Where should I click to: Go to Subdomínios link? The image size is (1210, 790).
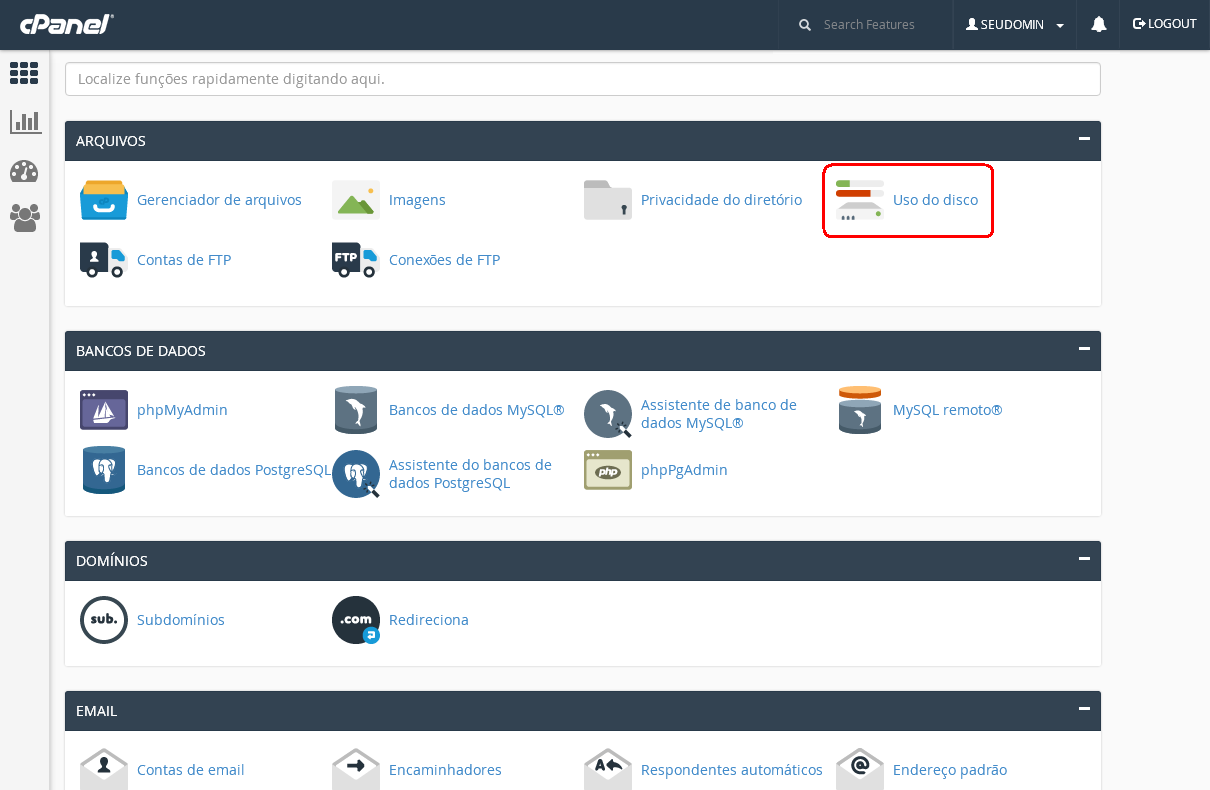click(181, 620)
